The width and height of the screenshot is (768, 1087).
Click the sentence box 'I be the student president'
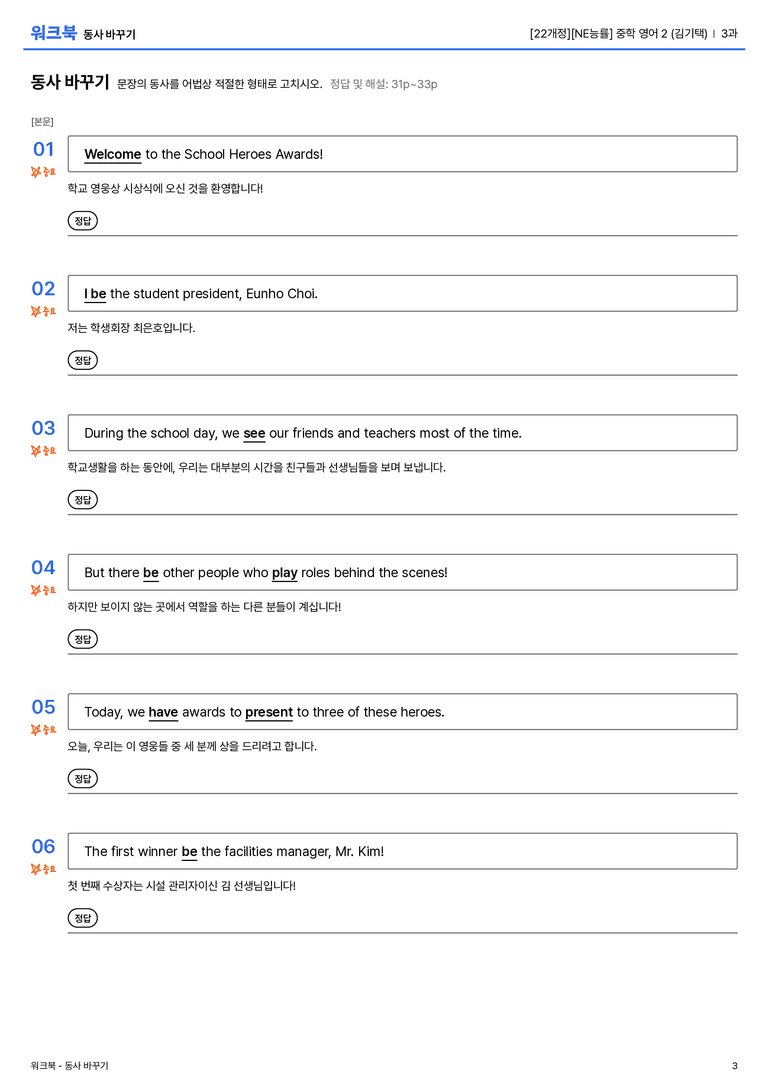coord(403,293)
